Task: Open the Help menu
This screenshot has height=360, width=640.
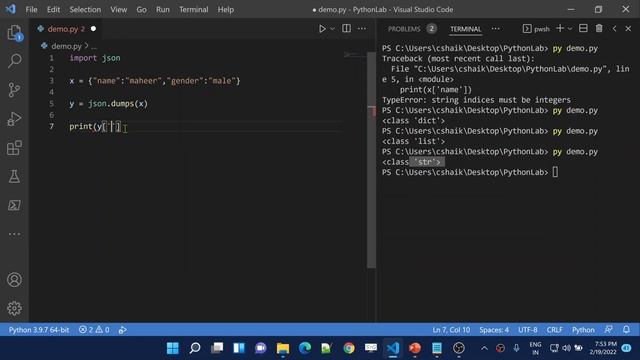Action: click(x=226, y=9)
